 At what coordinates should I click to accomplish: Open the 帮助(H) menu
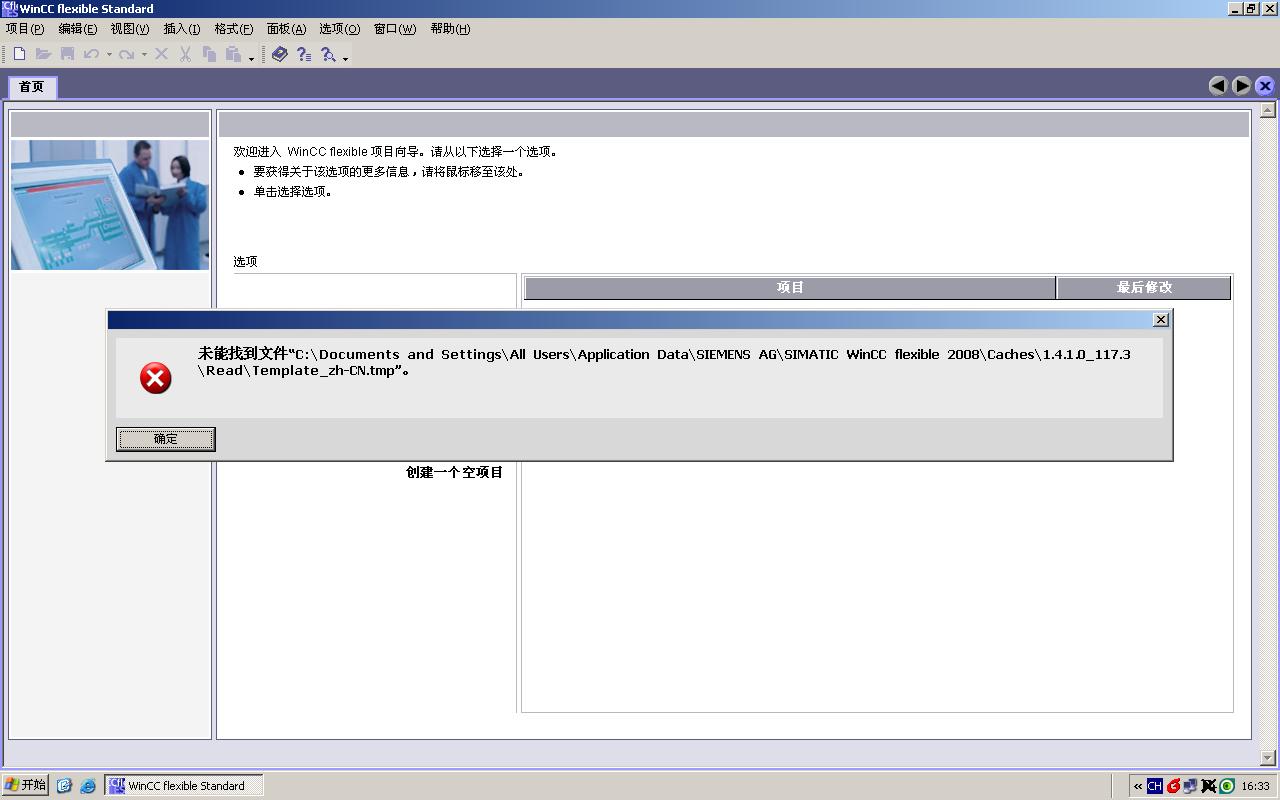(450, 29)
